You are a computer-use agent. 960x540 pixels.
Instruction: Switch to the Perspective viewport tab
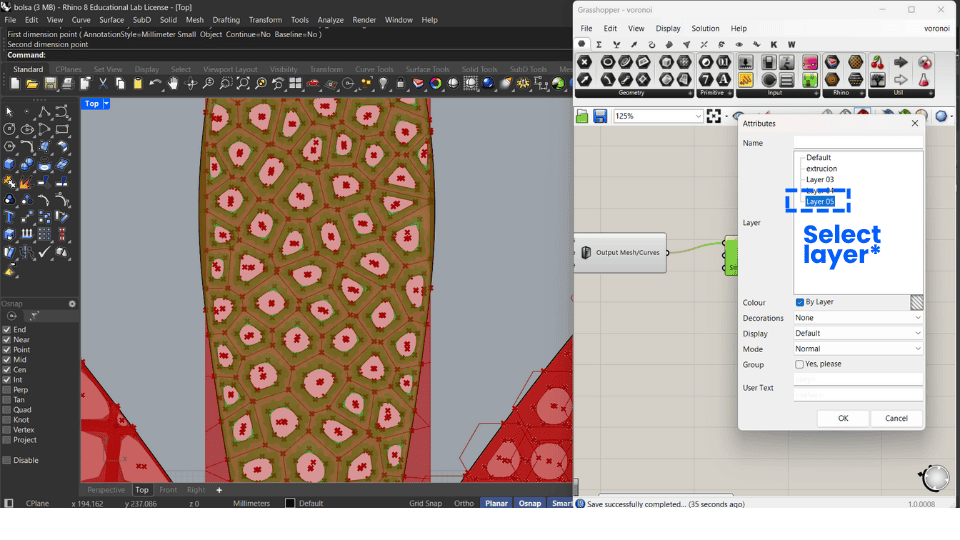tap(106, 490)
